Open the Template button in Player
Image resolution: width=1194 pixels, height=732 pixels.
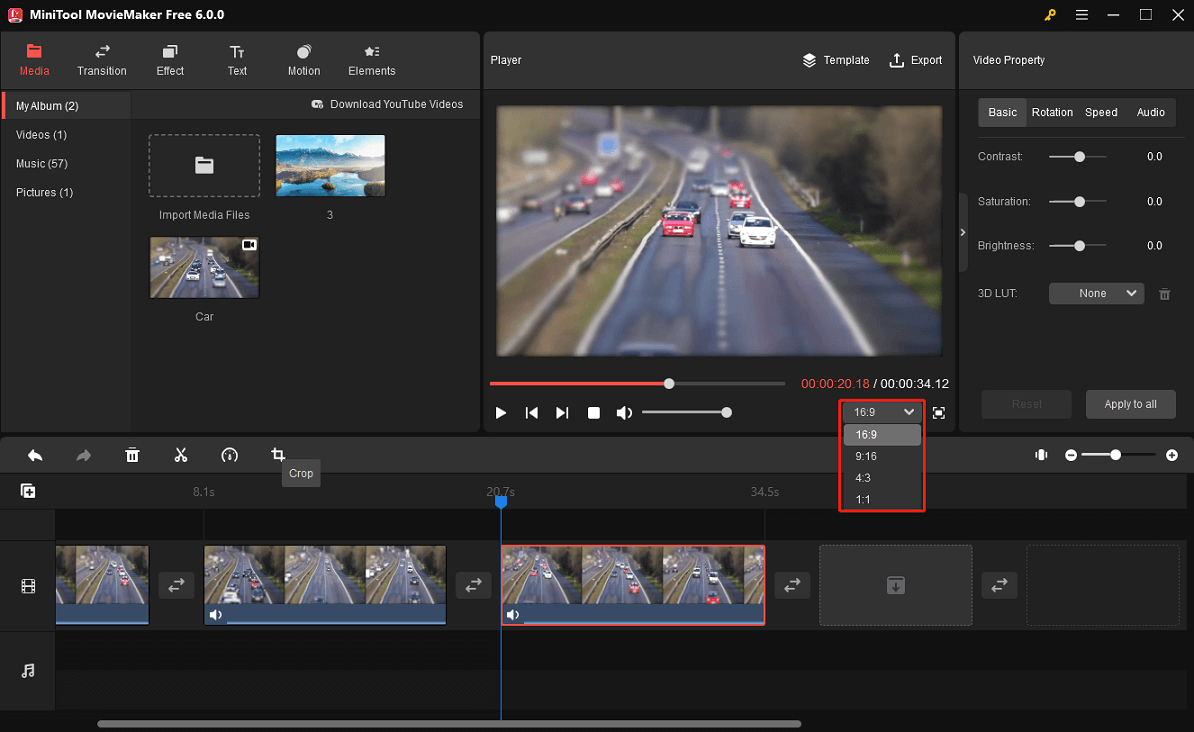[836, 60]
